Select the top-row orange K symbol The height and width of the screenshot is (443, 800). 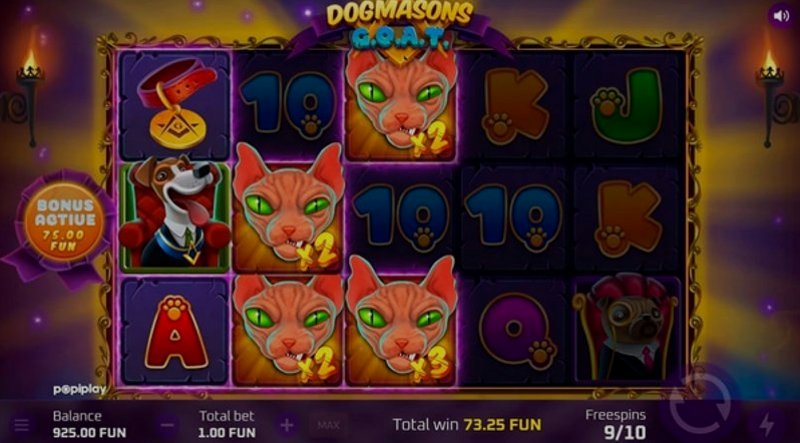(x=515, y=107)
